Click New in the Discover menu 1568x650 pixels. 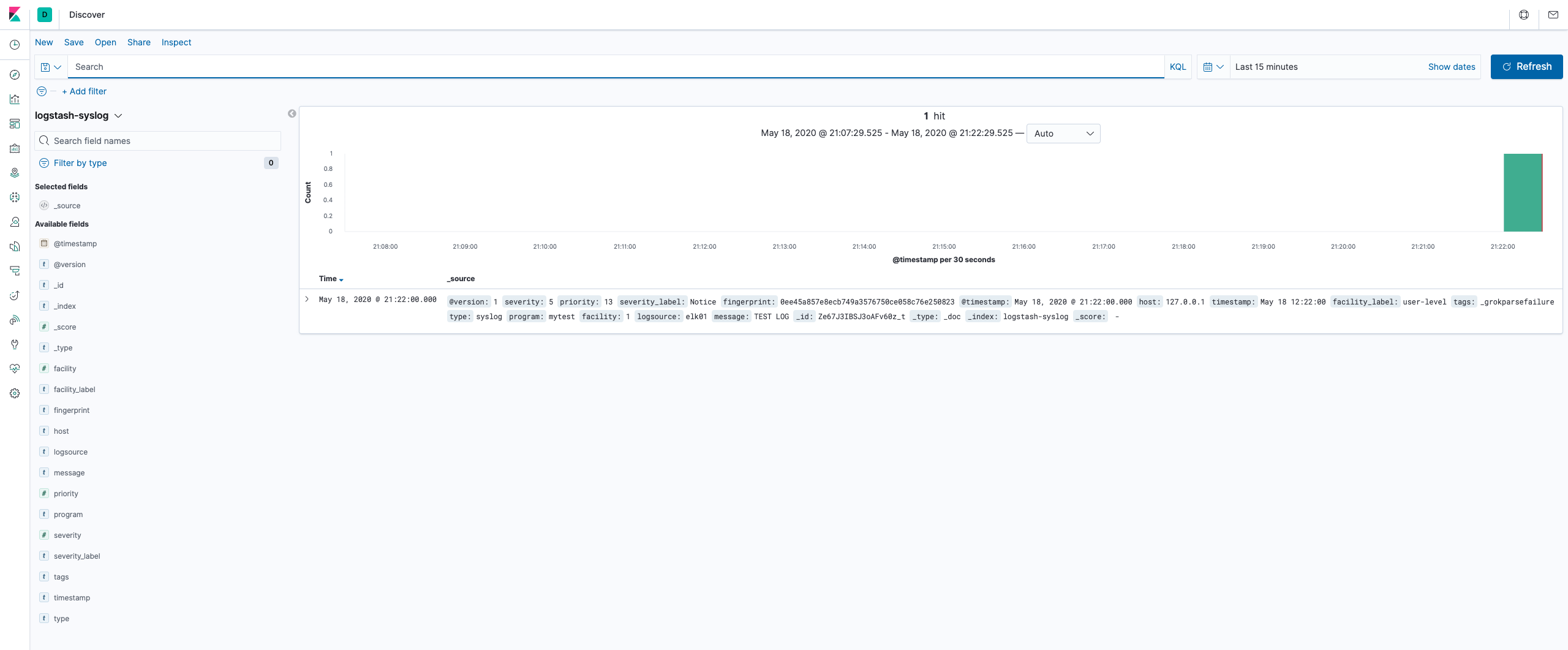point(44,42)
